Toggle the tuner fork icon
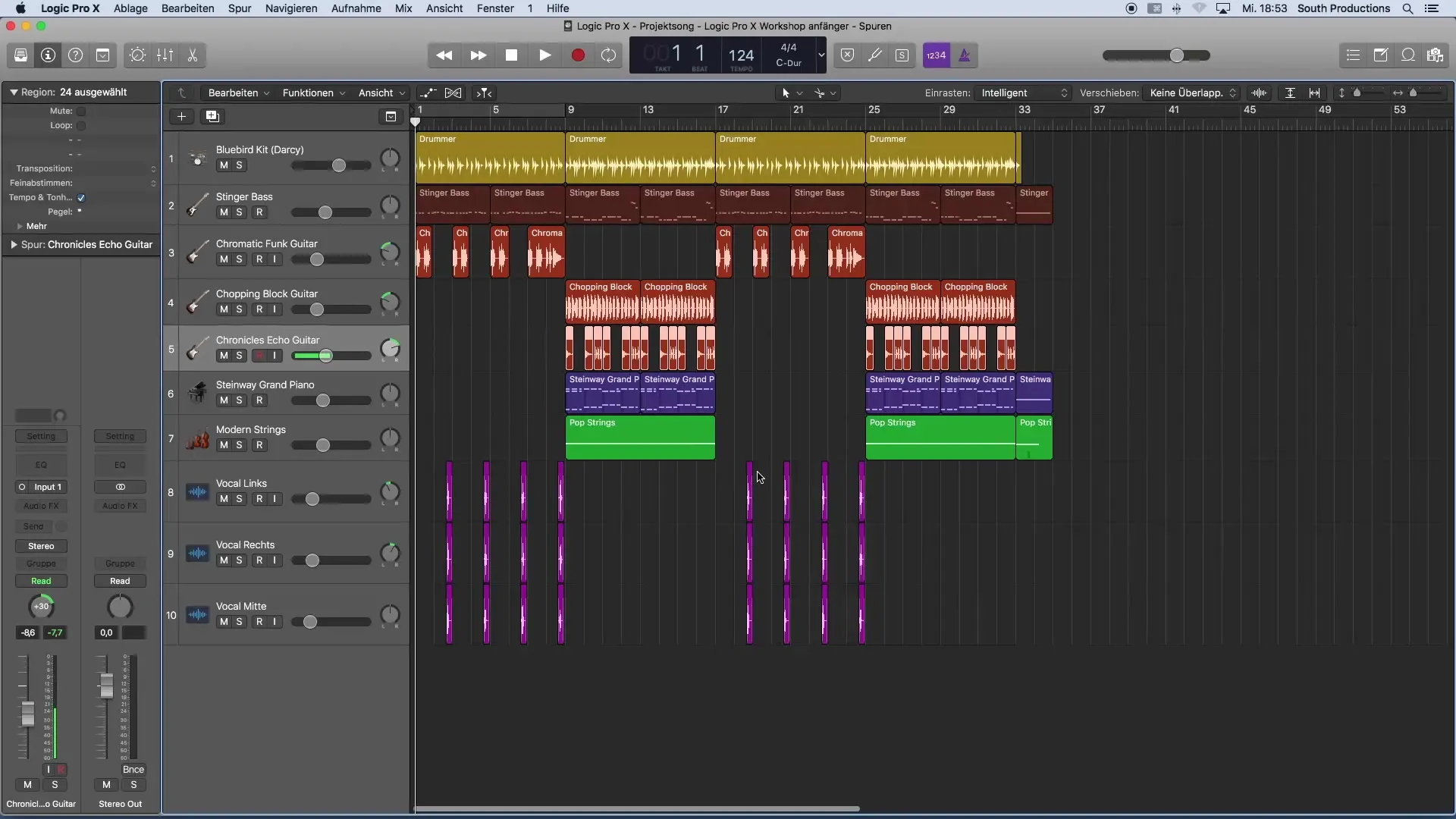This screenshot has width=1456, height=819. coord(874,55)
